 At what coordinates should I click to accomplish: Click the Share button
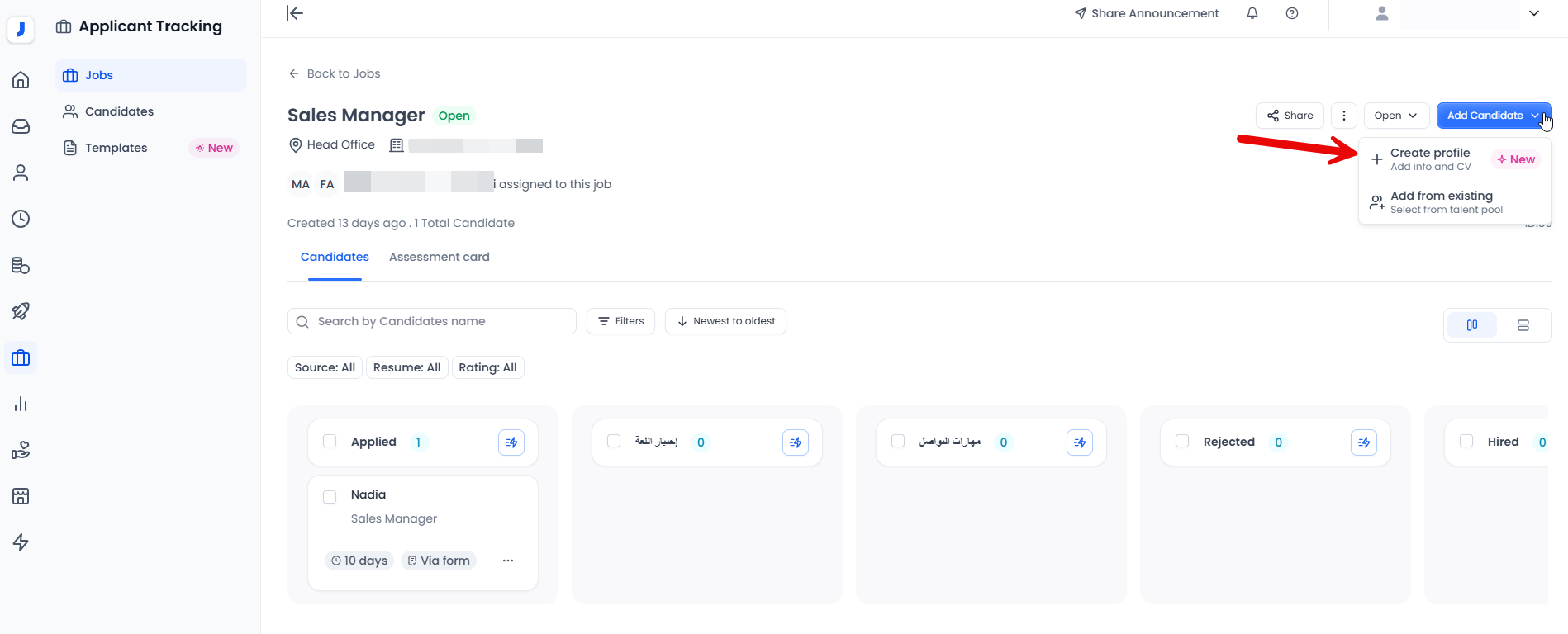tap(1290, 116)
